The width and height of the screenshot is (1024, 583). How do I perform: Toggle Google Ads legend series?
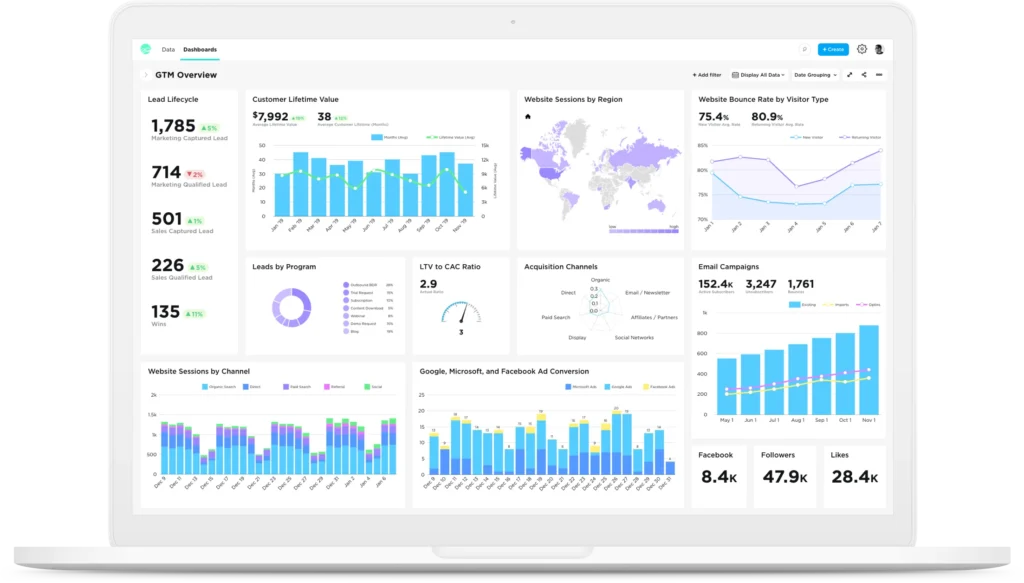618,387
